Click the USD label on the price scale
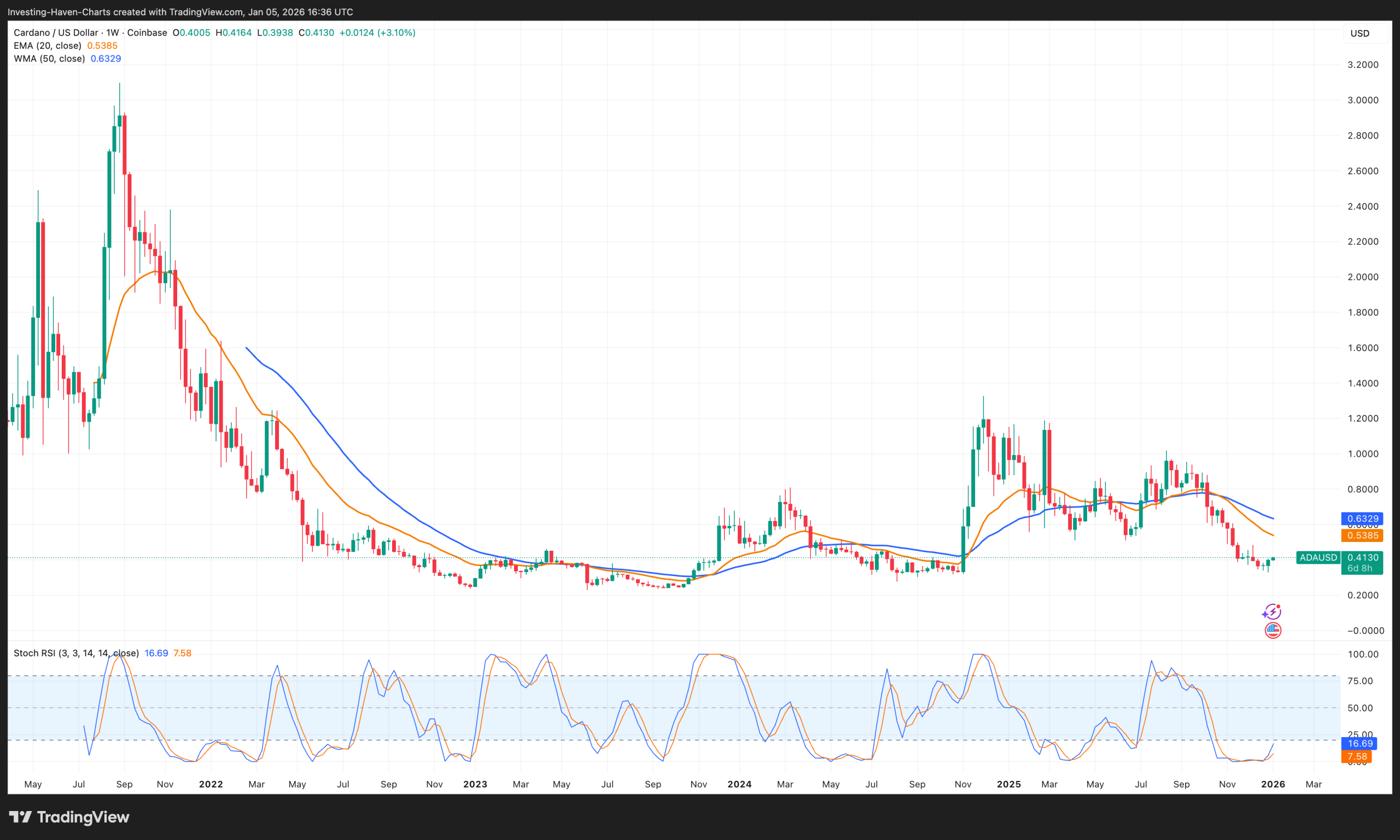This screenshot has width=1400, height=840. [1362, 33]
